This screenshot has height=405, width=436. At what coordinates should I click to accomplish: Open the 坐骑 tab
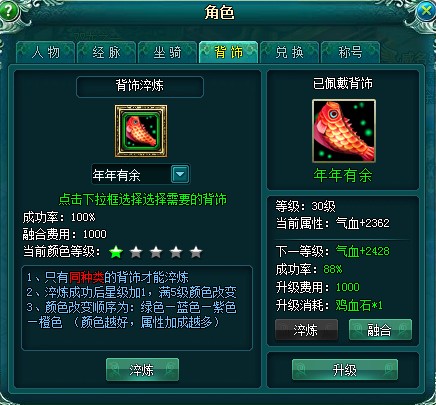167,52
